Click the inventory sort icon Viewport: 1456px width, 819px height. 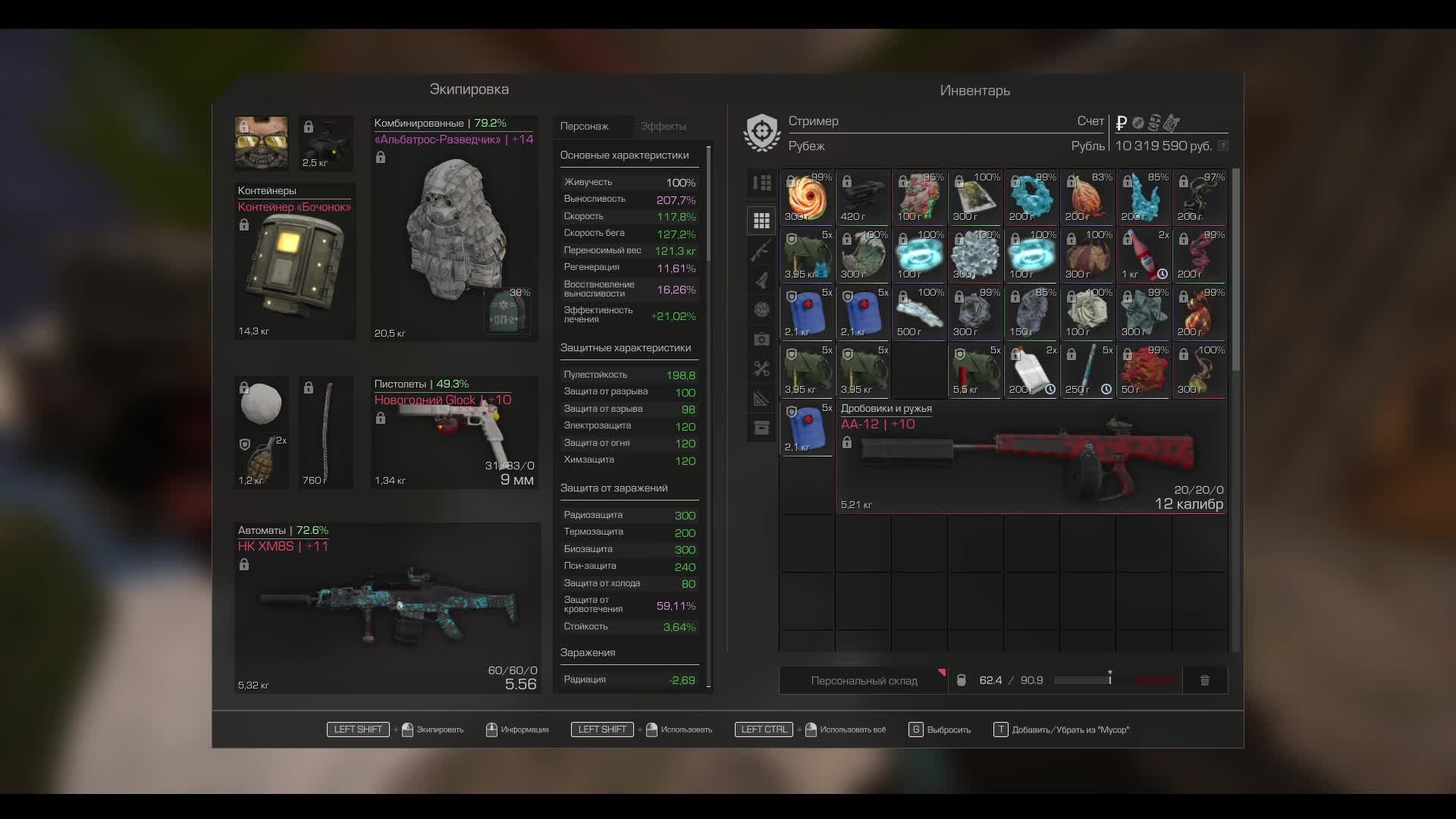pos(761,183)
